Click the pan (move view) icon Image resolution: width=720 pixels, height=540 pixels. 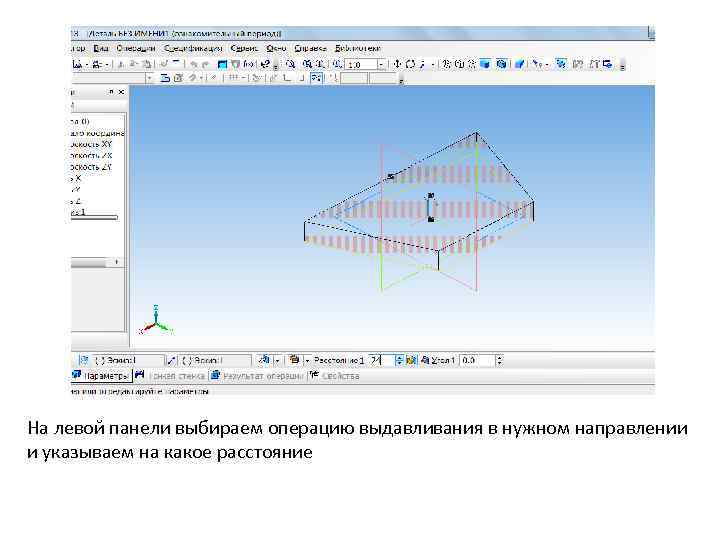click(x=398, y=65)
